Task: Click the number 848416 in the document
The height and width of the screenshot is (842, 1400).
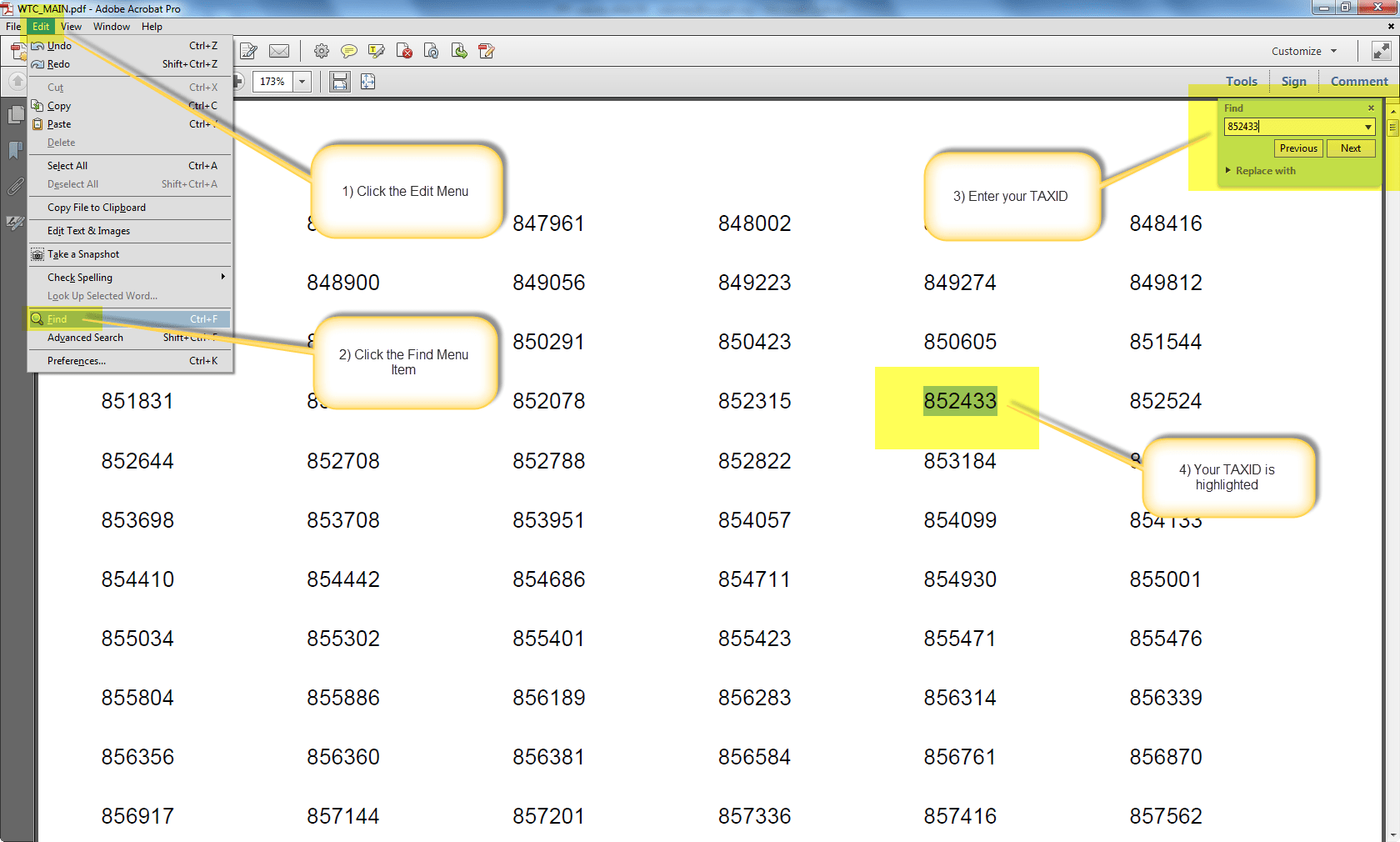Action: (1166, 223)
